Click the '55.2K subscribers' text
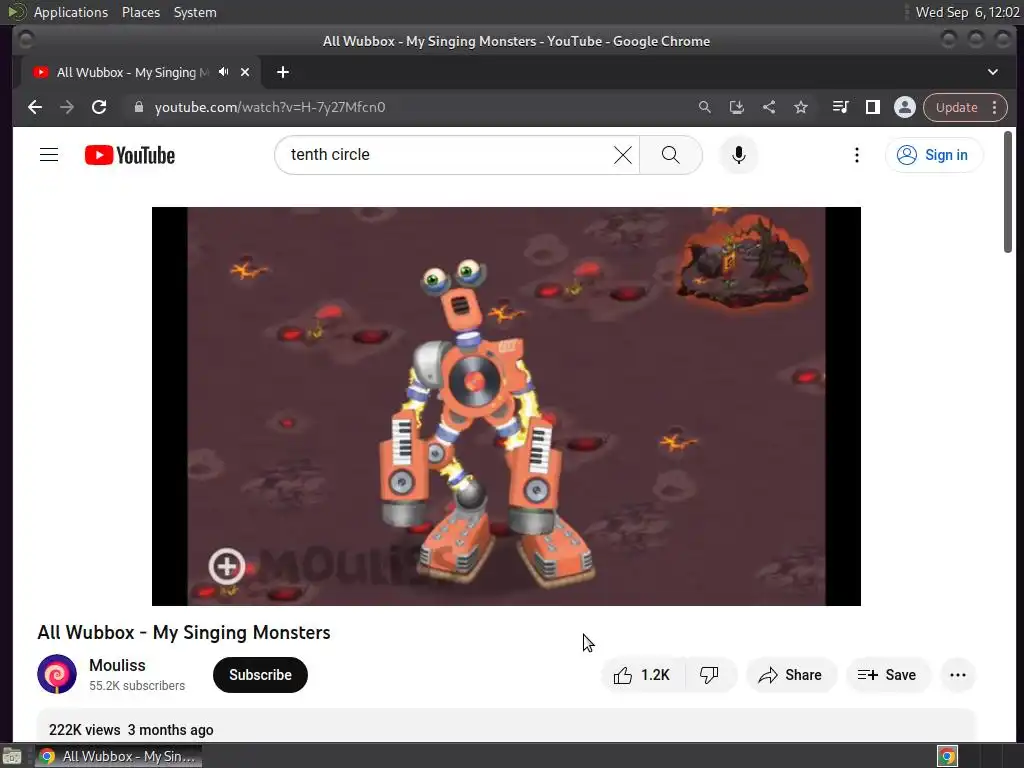Screen dimensions: 1024x768 [137, 686]
